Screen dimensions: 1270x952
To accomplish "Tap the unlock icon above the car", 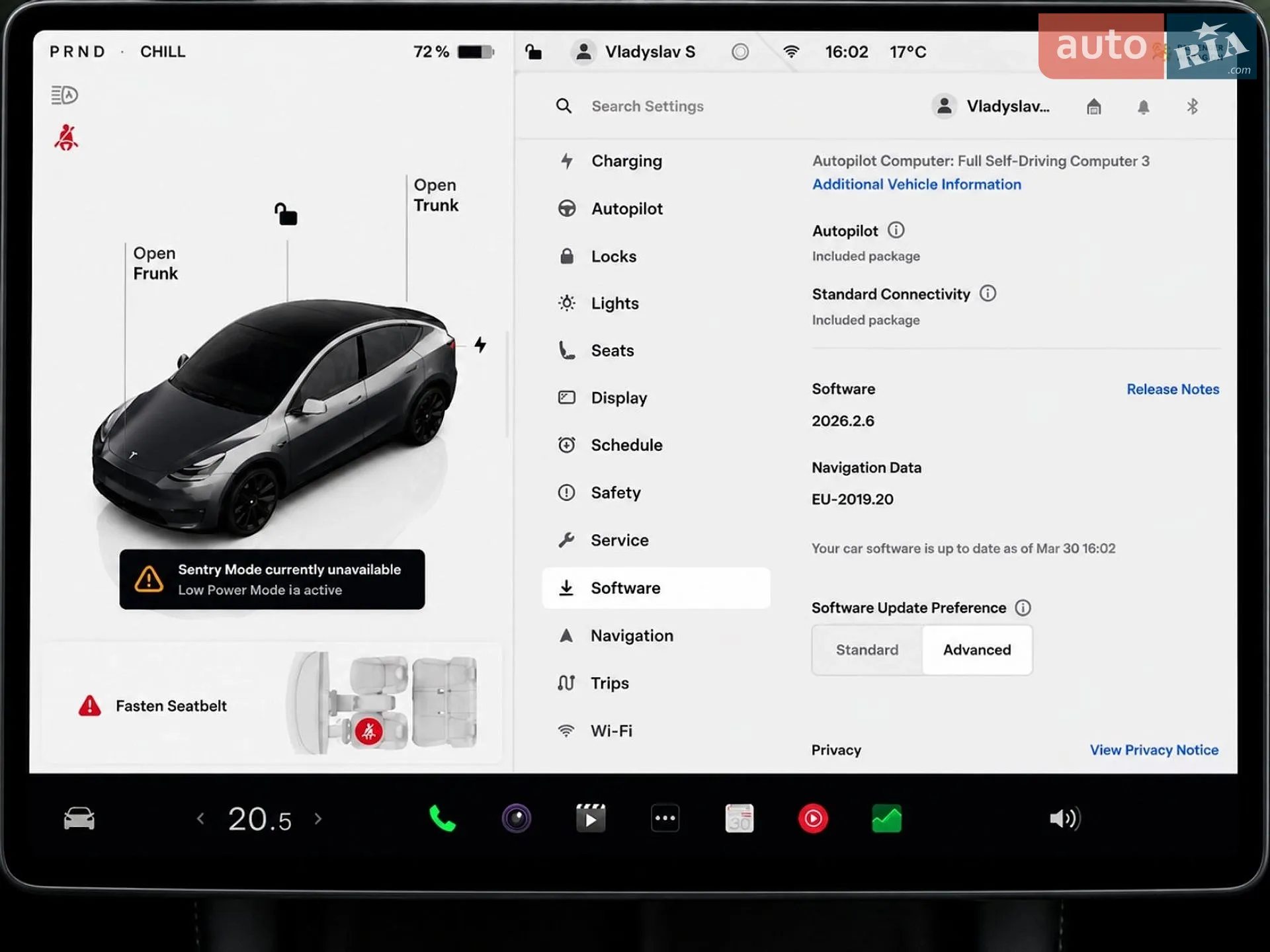I will pos(286,214).
